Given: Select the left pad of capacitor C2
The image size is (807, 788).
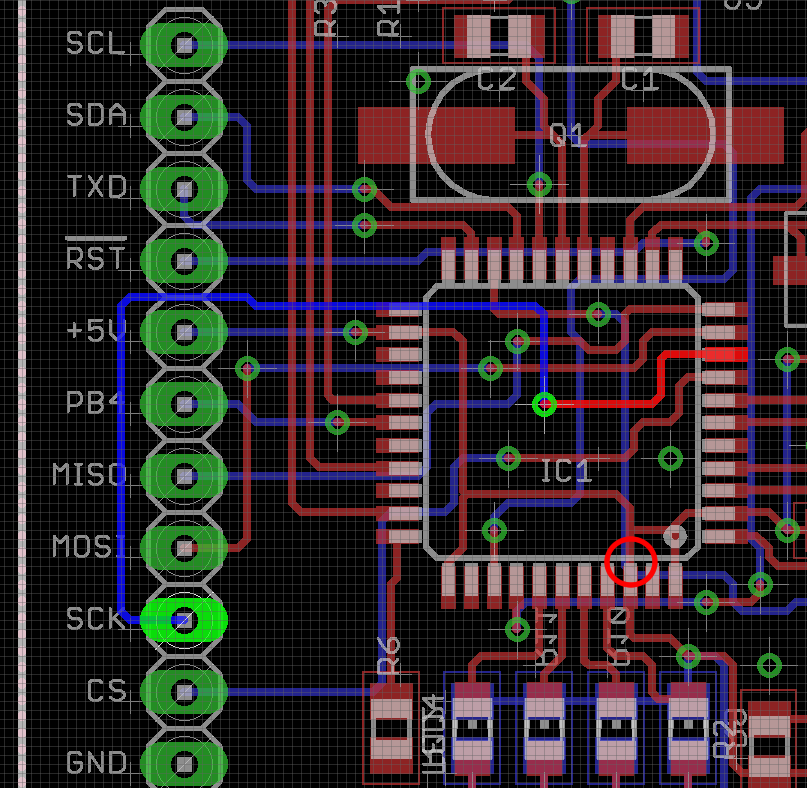Looking at the screenshot, I should pyautogui.click(x=473, y=36).
